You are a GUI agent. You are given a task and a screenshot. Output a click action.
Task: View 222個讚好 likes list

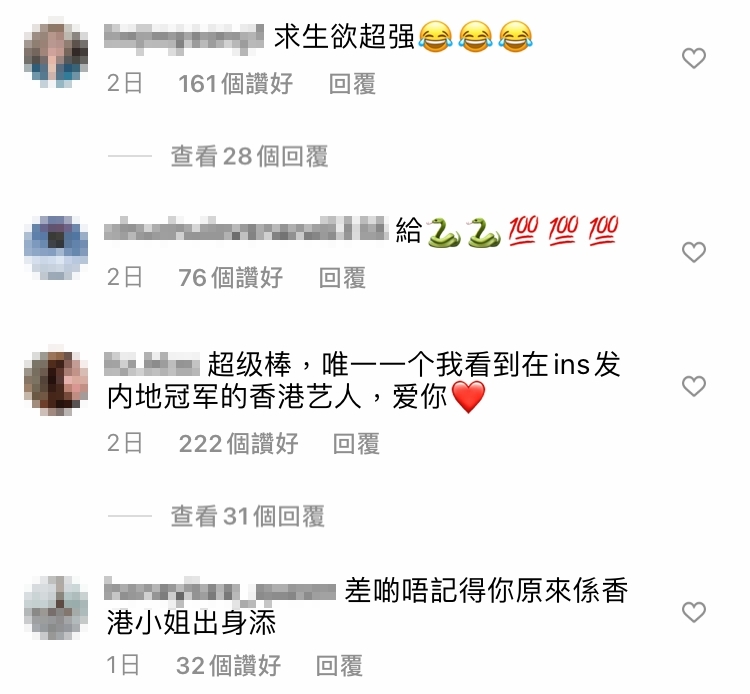[238, 443]
